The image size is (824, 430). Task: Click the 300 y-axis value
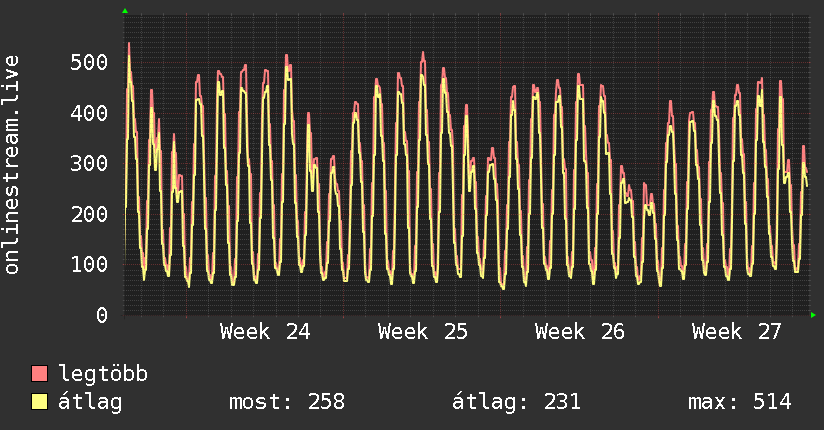[x=89, y=163]
